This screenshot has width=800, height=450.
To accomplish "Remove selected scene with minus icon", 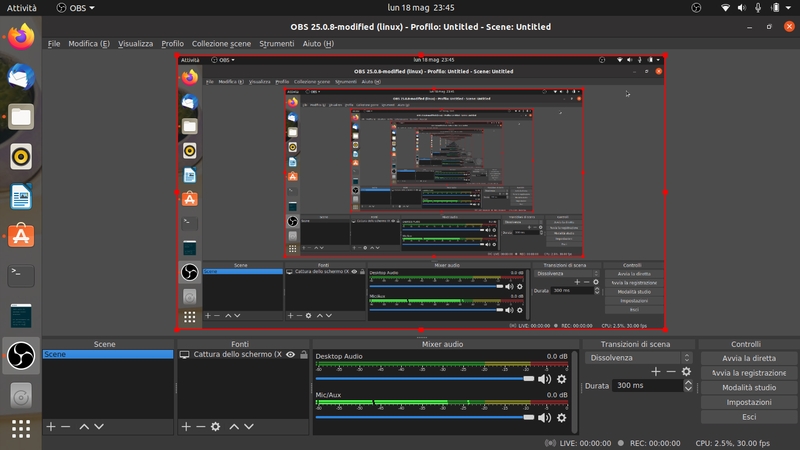I will [66, 427].
